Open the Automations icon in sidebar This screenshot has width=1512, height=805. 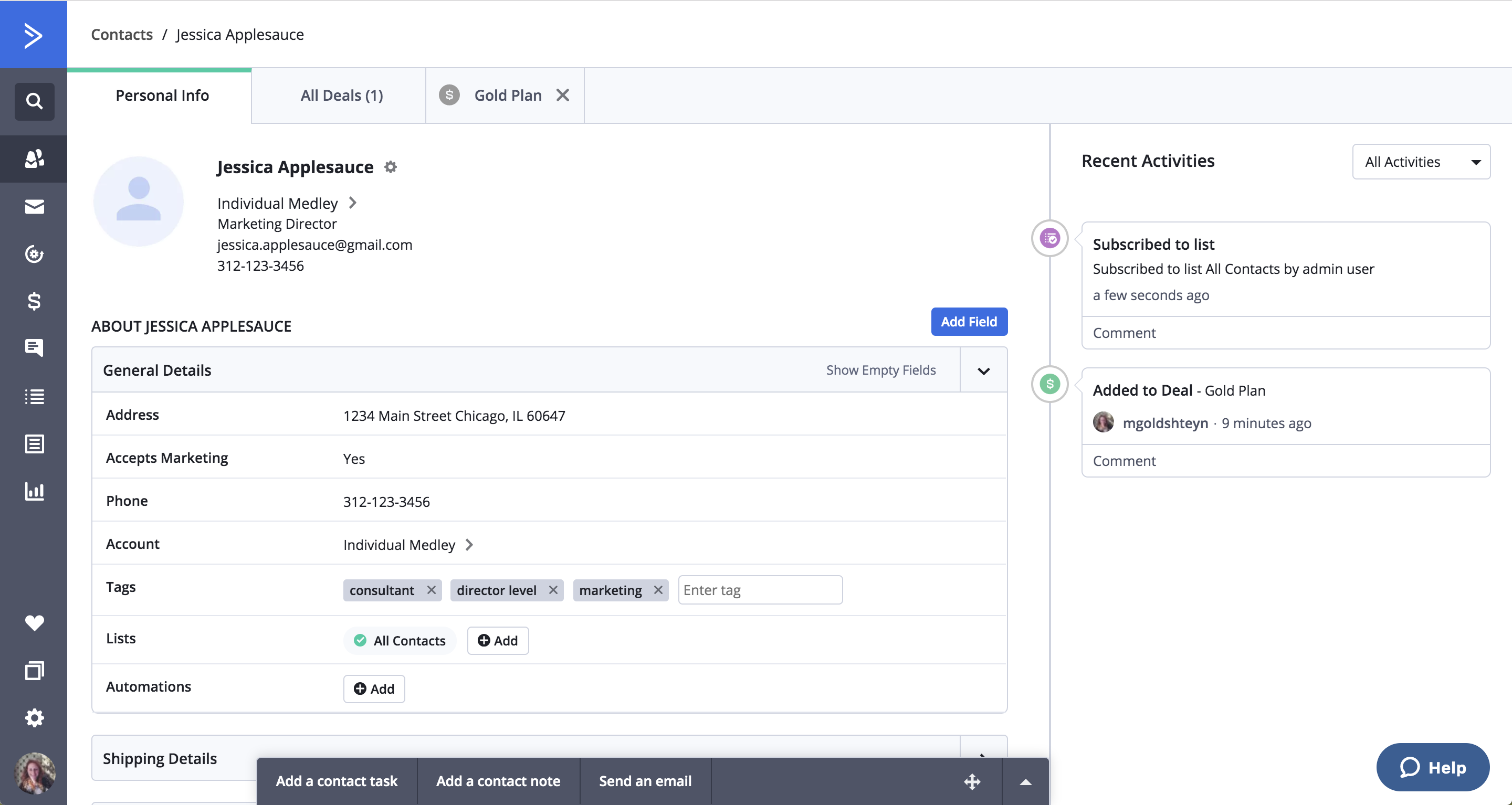coord(34,254)
